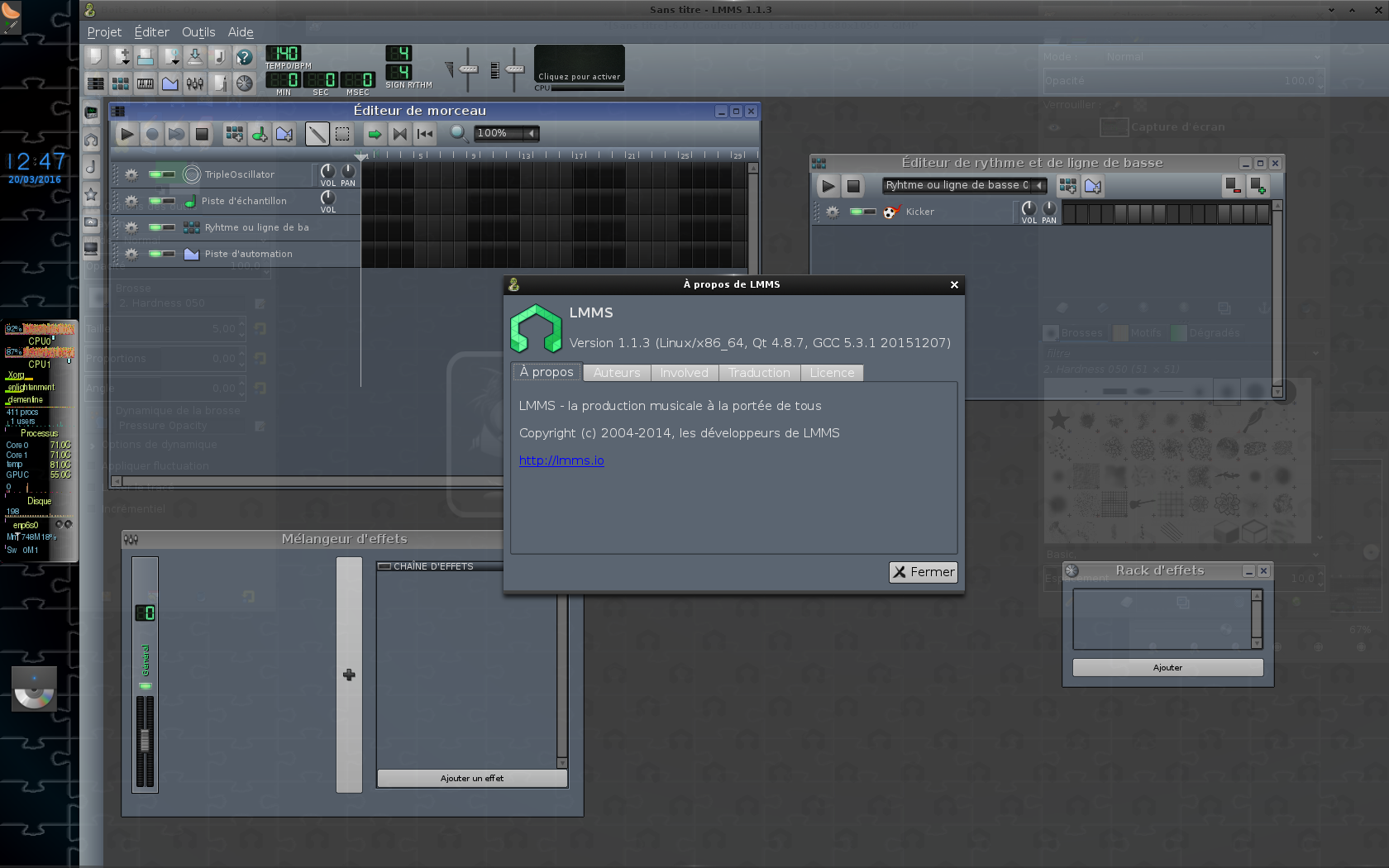Click the Fermer button
This screenshot has height=868, width=1389.
pos(923,572)
